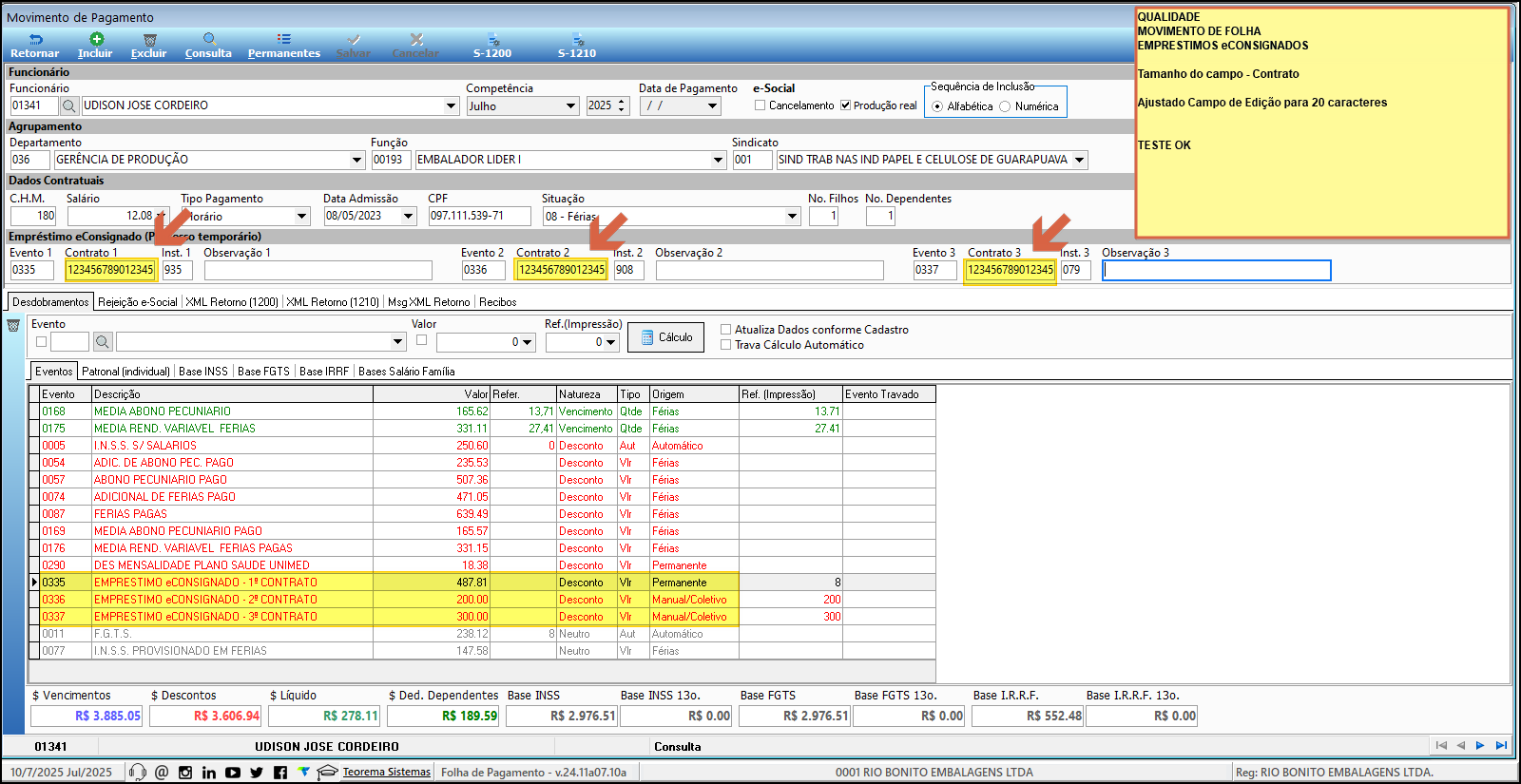Expand the Situação dropdown
Viewport: 1521px width, 784px height.
pos(792,216)
